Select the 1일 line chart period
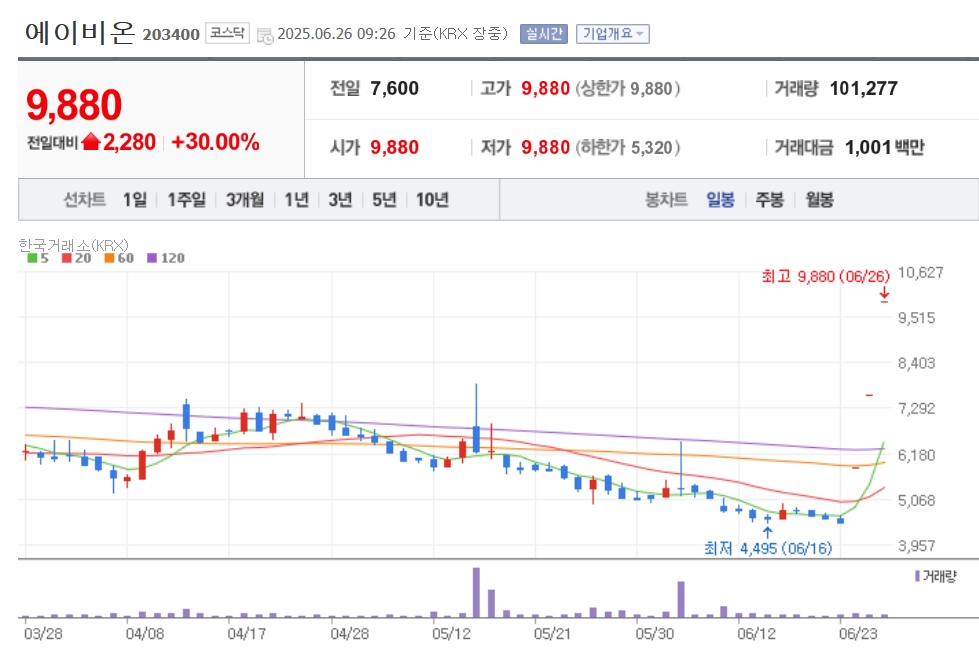The width and height of the screenshot is (979, 661). click(134, 200)
